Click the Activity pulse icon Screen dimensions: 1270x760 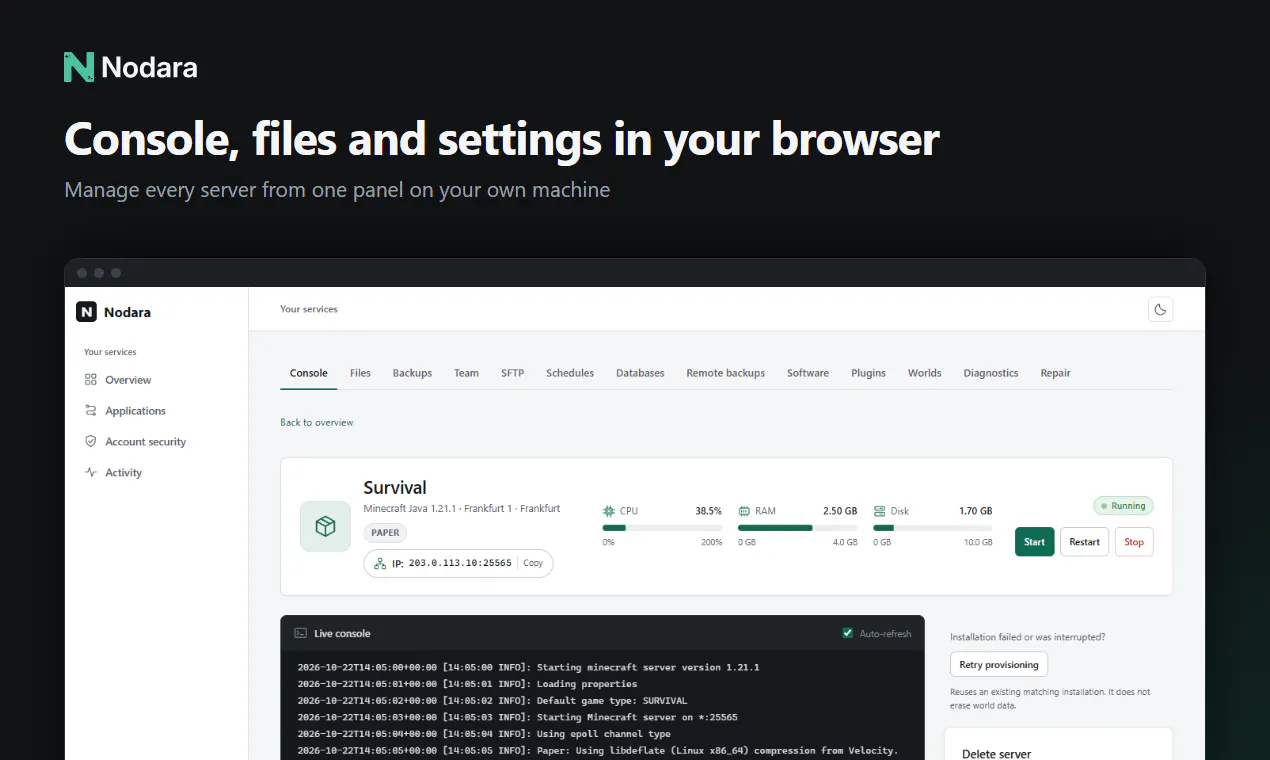[x=91, y=473]
